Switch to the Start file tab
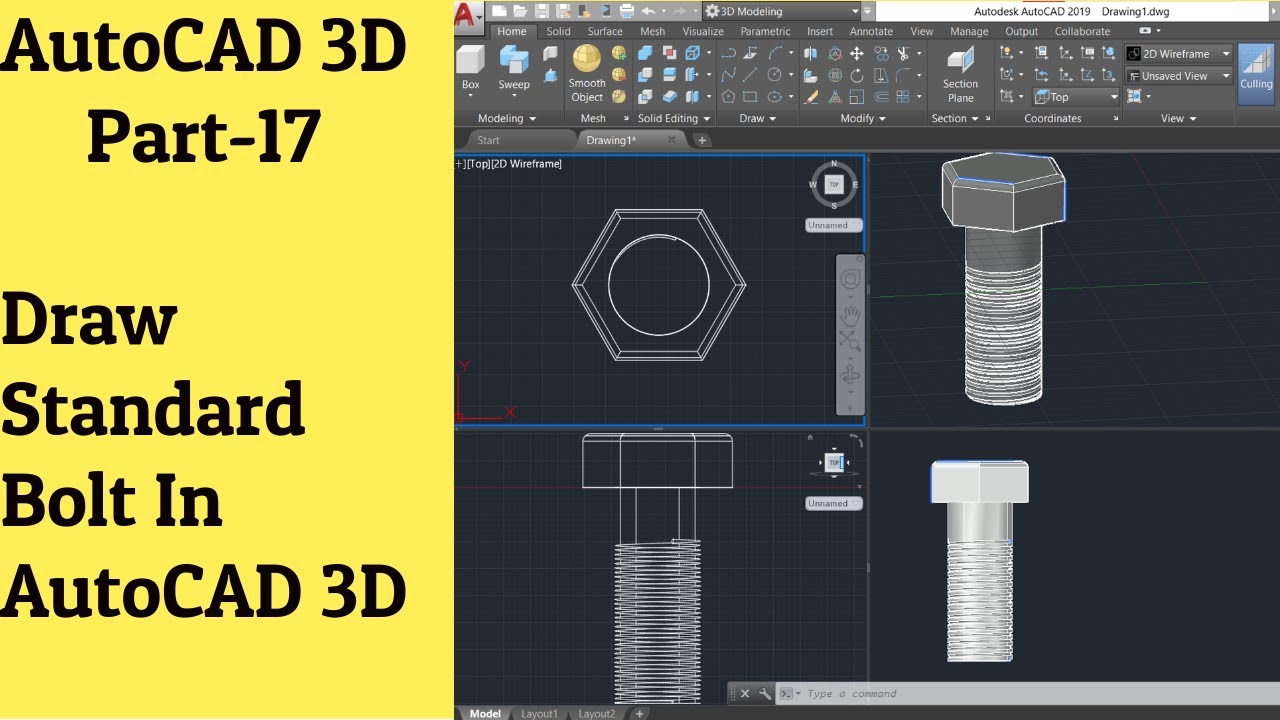1280x720 pixels. click(x=488, y=140)
